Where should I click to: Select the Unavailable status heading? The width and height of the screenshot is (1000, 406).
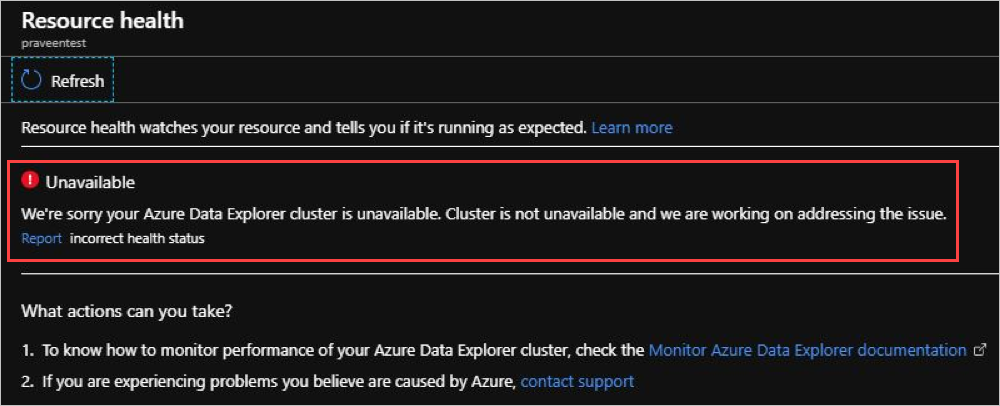tap(90, 182)
